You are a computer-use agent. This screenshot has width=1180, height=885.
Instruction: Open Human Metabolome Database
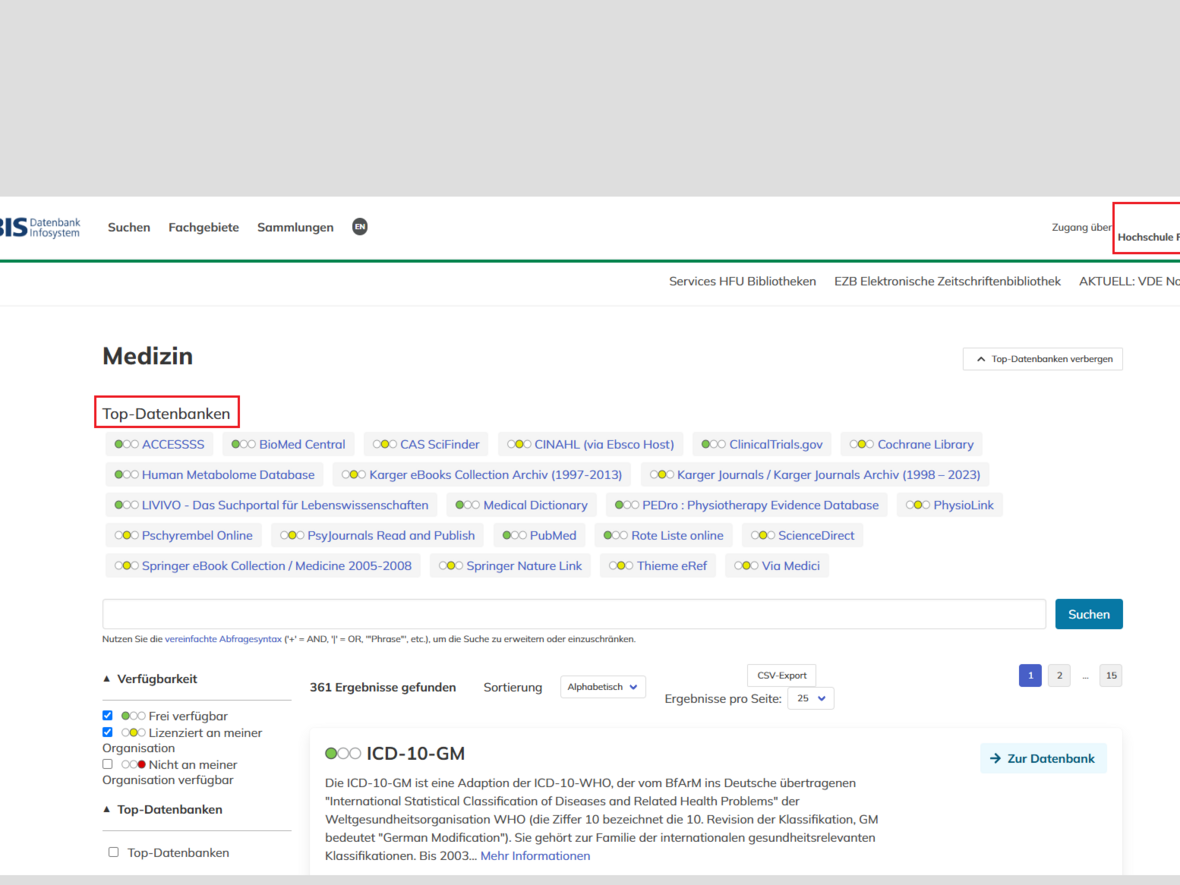214,475
